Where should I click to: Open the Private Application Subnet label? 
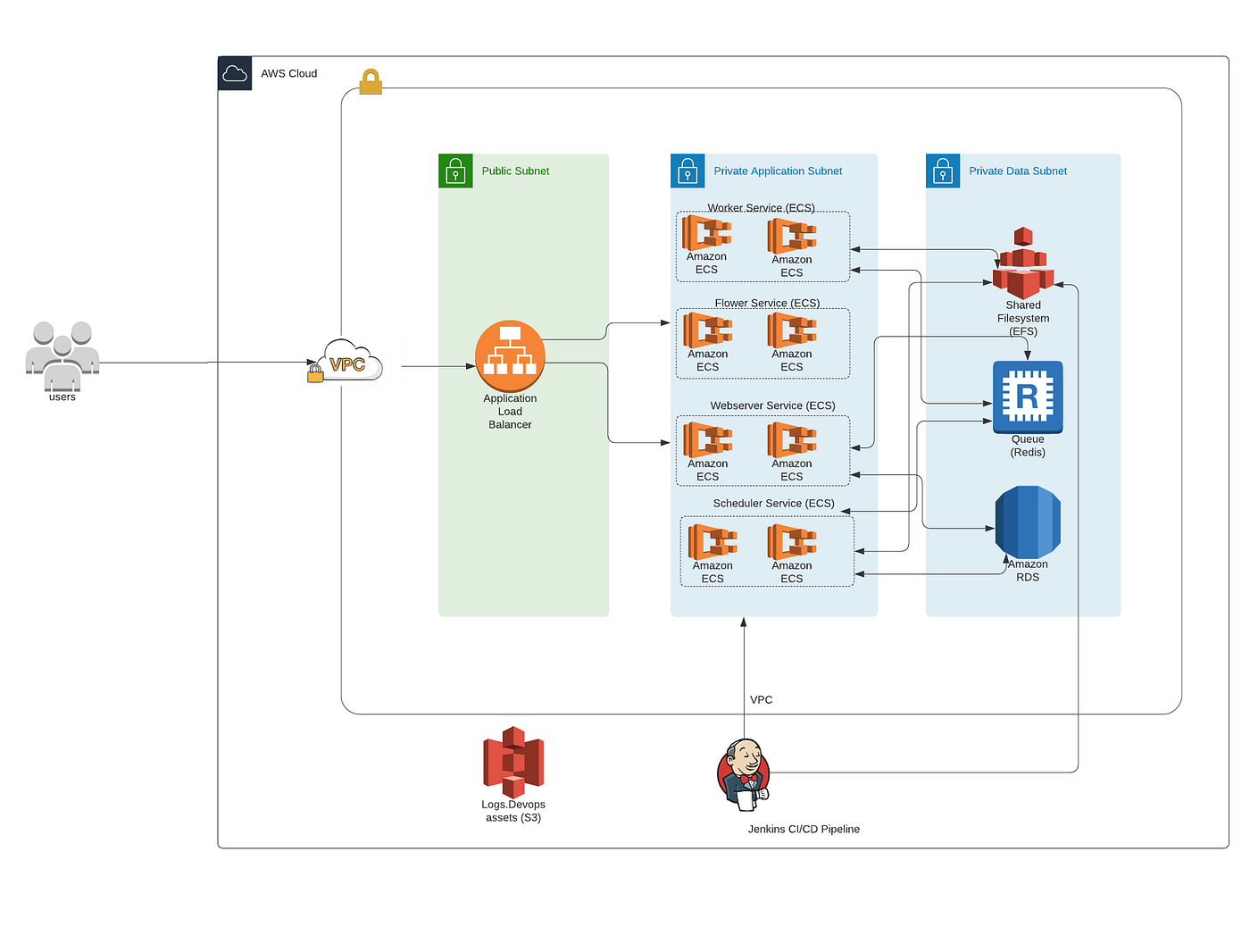tap(778, 171)
